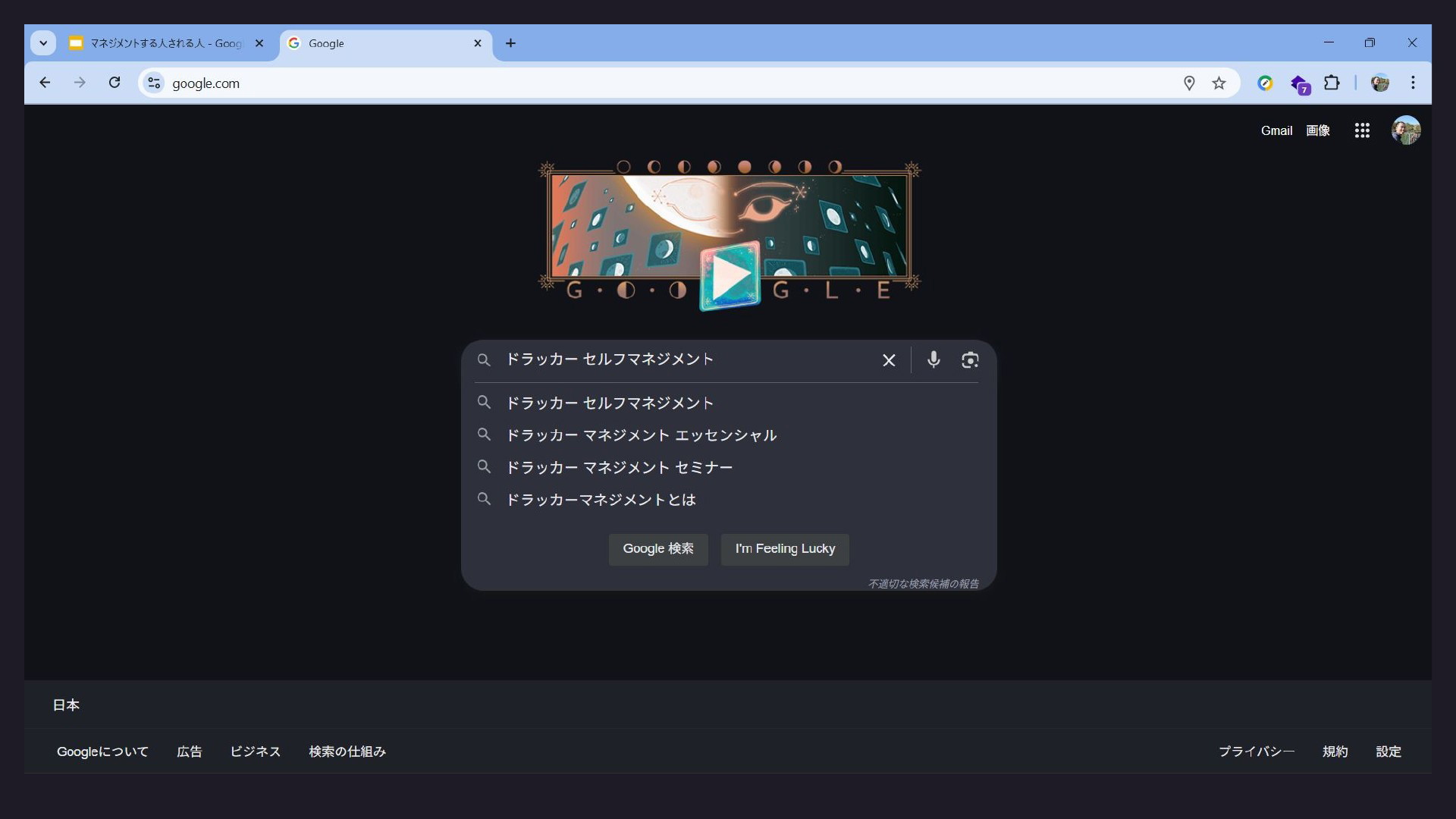Open 画像 image search link

1318,130
